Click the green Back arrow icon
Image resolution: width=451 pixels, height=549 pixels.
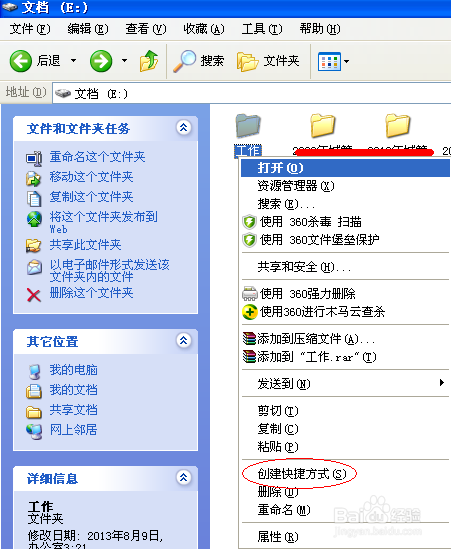[21, 61]
